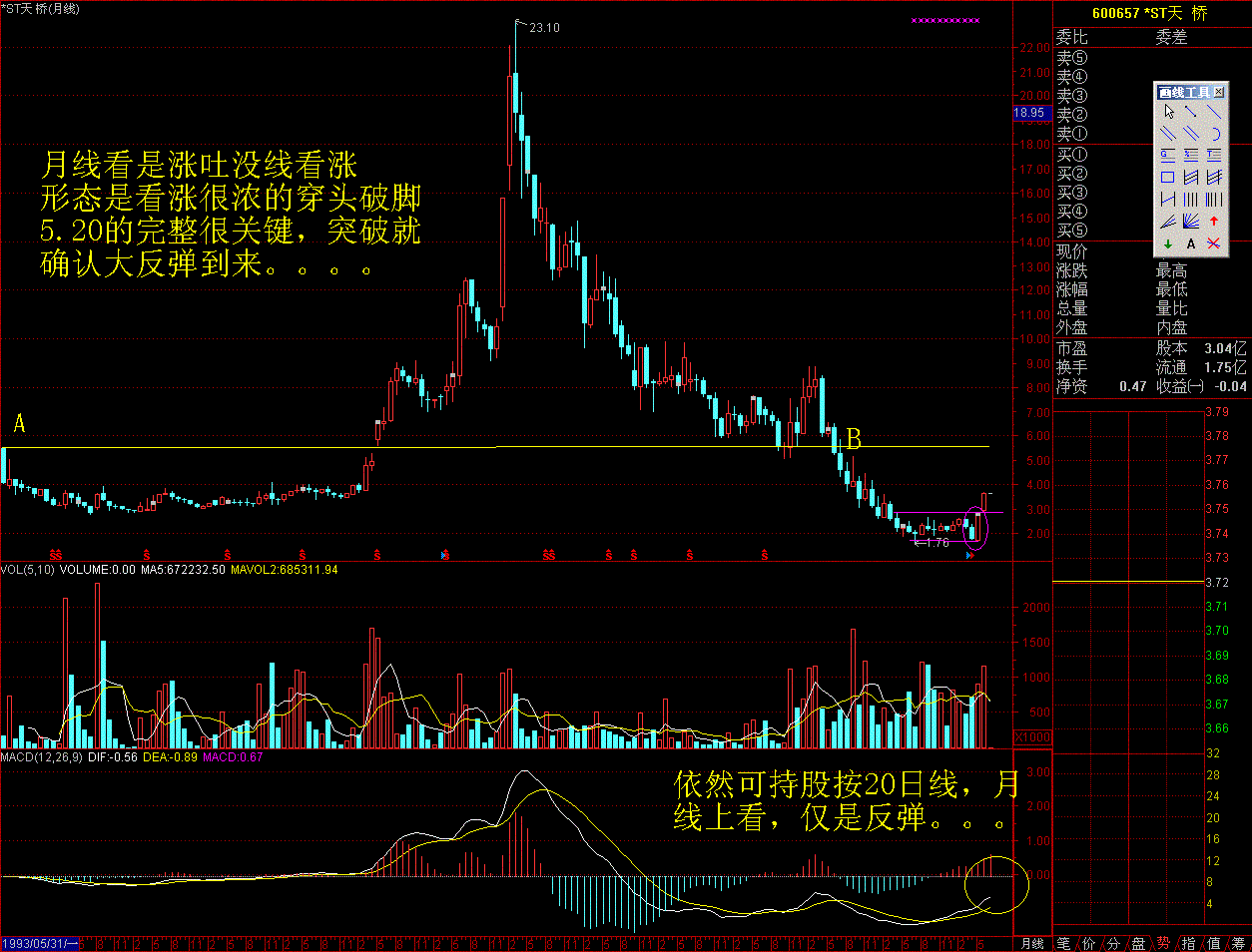Insert a red up arrow marker
Screen dimensions: 1252x952
[x=1214, y=222]
